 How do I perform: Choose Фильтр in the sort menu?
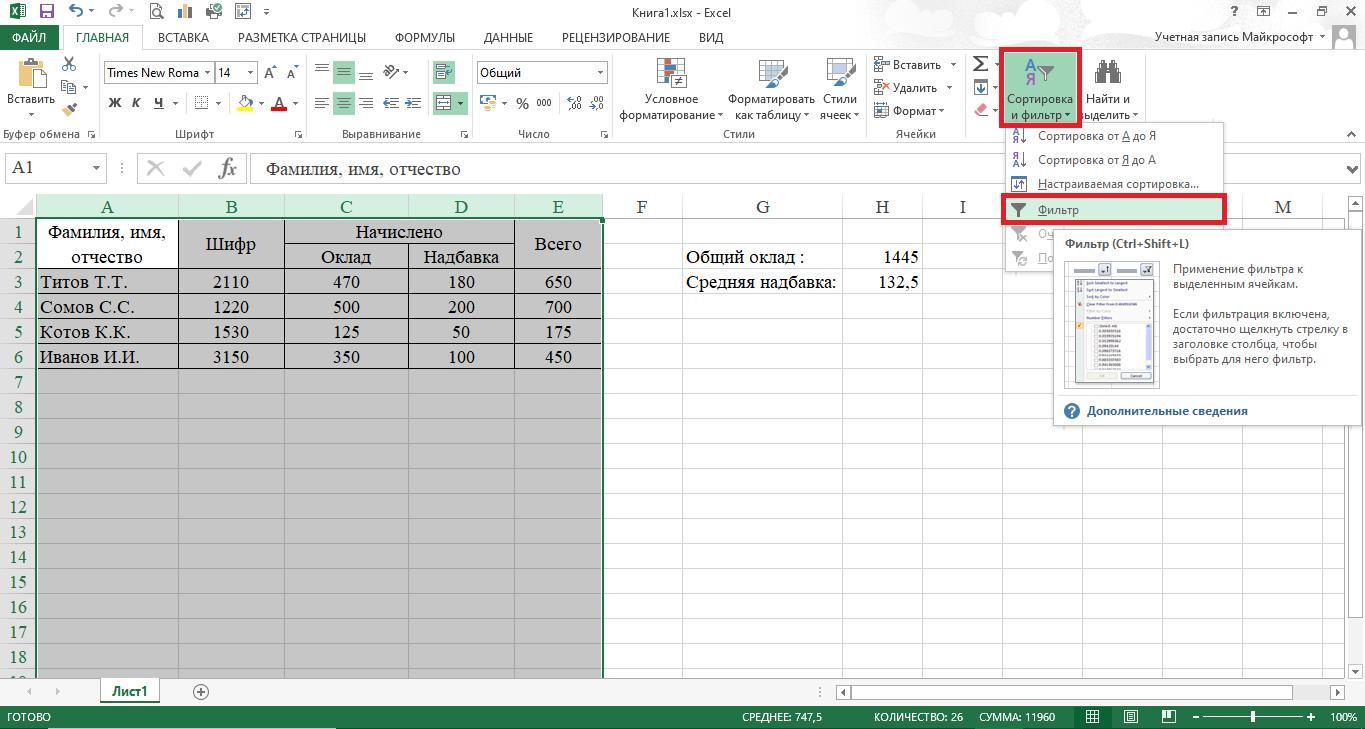(1113, 210)
